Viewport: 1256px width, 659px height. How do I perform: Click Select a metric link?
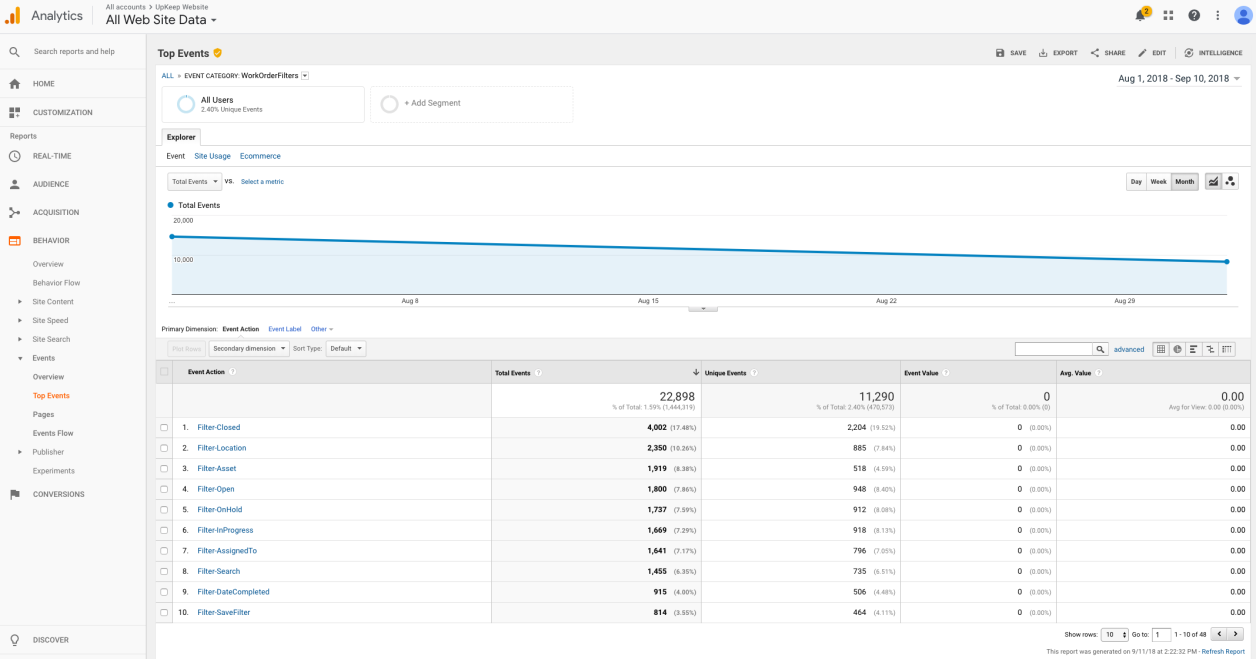[x=262, y=182]
